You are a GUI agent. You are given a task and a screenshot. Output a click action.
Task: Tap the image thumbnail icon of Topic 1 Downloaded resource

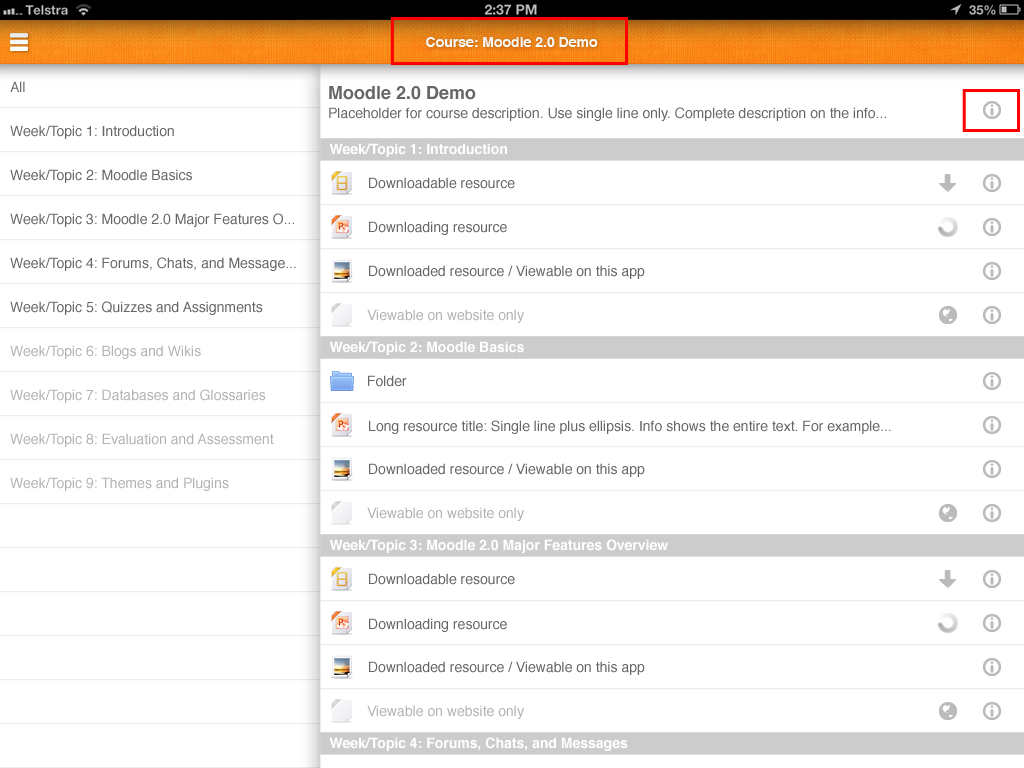coord(342,270)
